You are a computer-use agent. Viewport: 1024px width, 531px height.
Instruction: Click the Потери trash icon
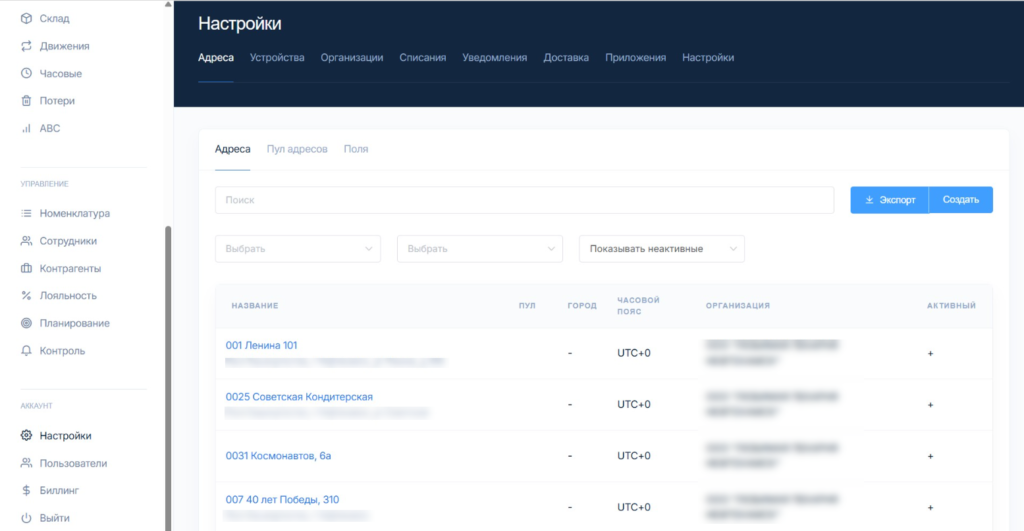pyautogui.click(x=27, y=101)
